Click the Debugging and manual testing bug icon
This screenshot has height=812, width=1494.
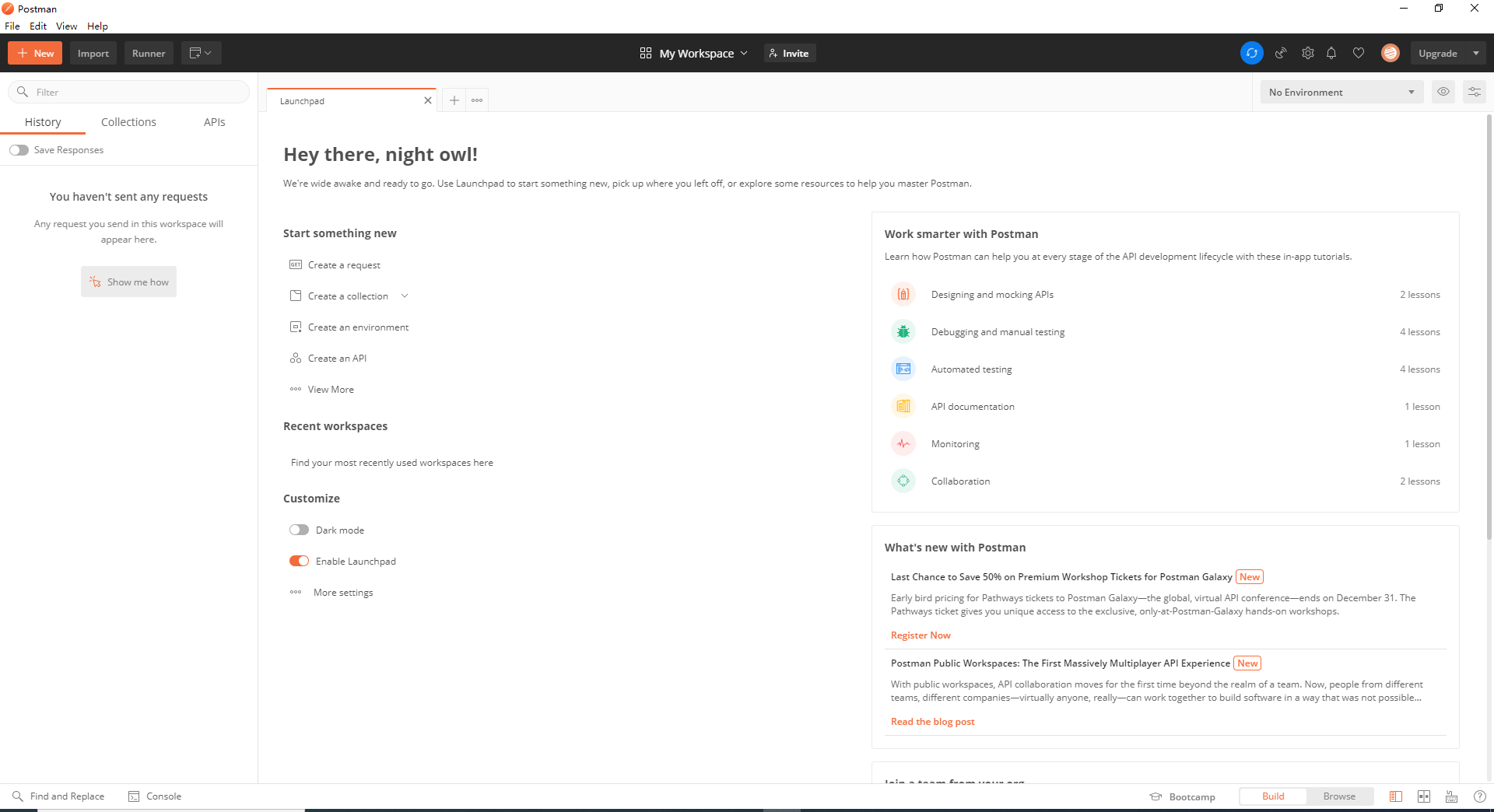pos(903,332)
